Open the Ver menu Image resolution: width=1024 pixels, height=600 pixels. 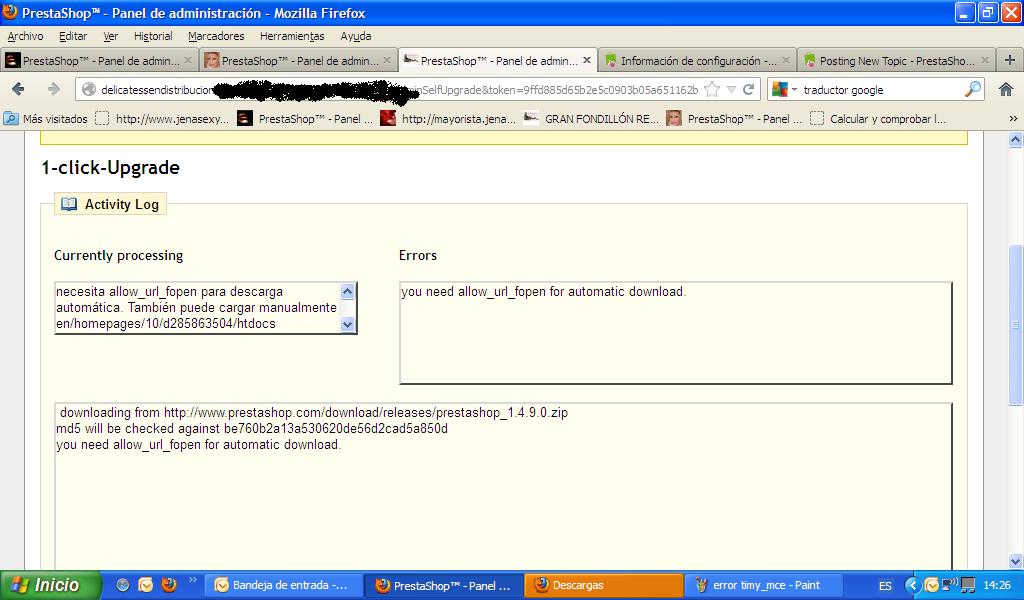tap(110, 36)
